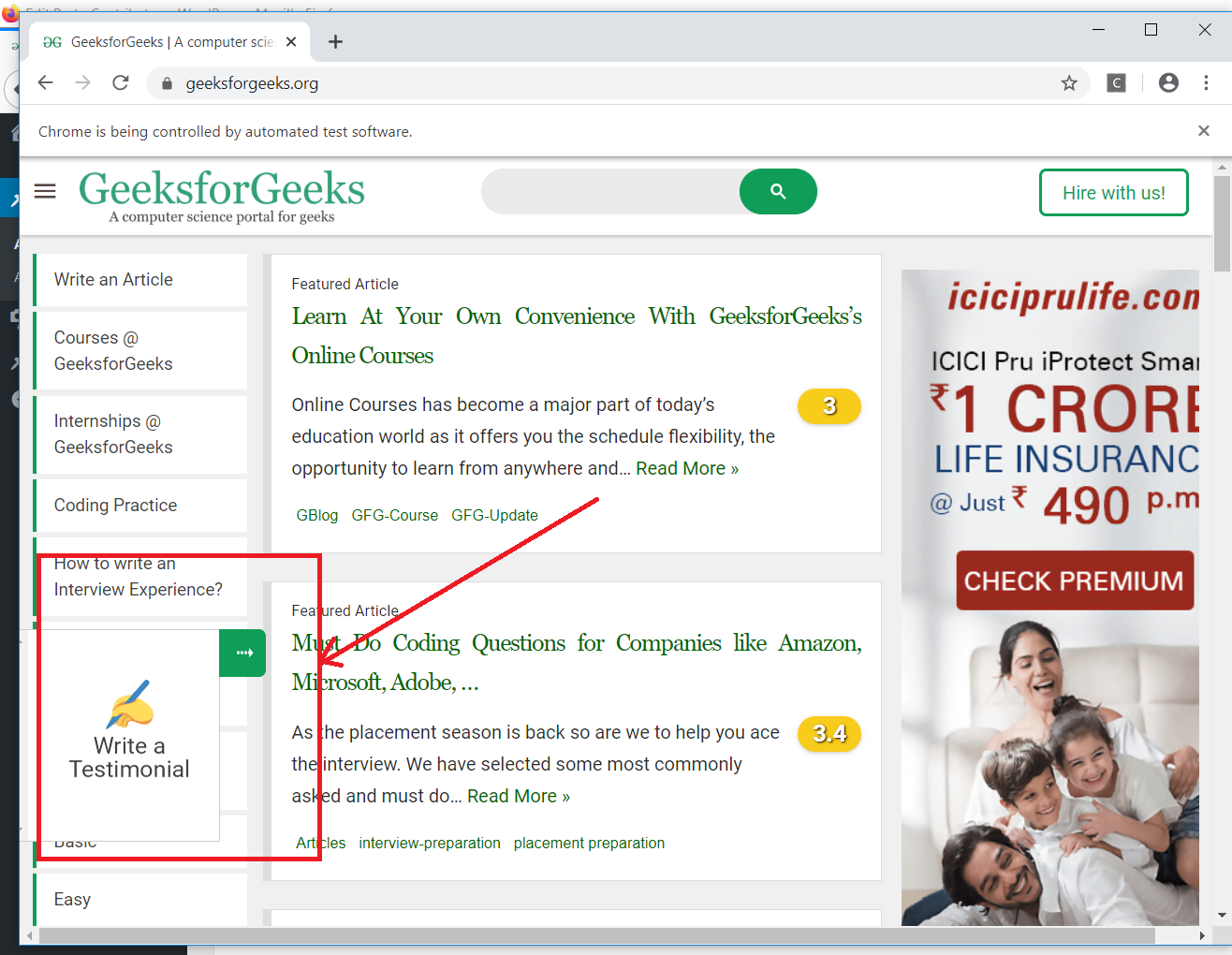This screenshot has height=955, width=1232.
Task: Click the CHECK PREMIUM ad button
Action: coord(1075,580)
